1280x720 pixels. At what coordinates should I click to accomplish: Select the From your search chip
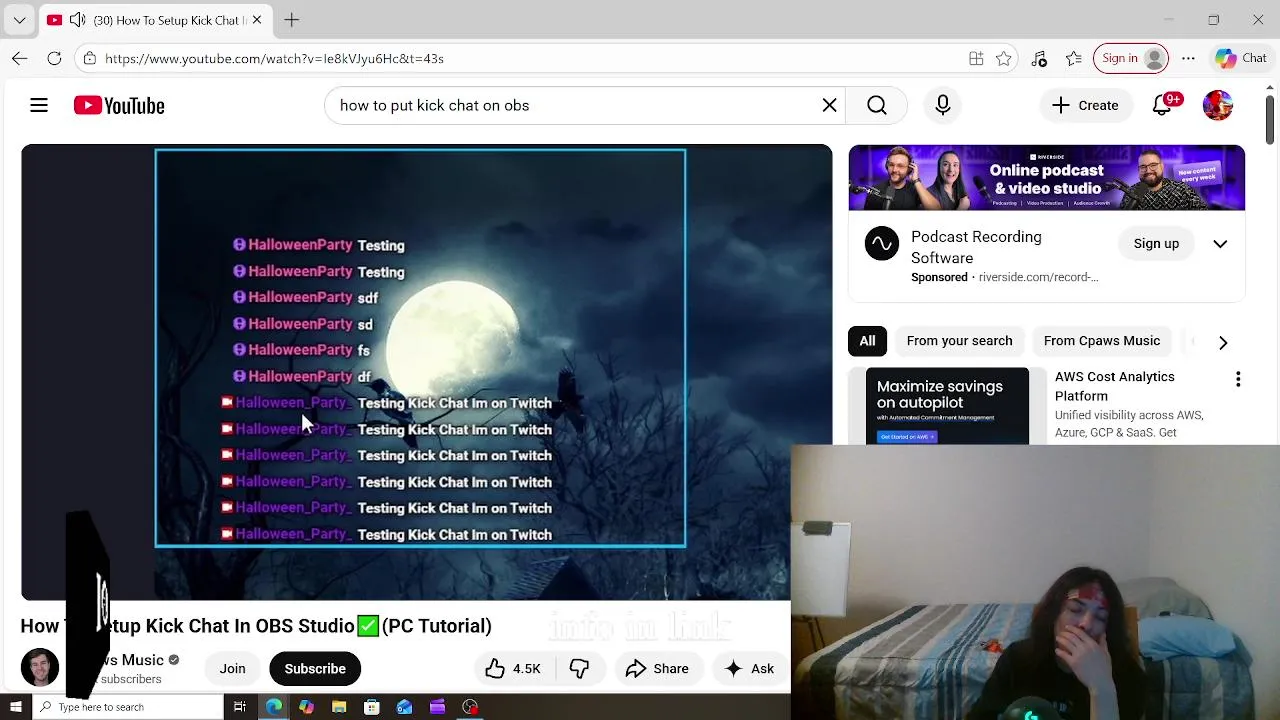point(959,341)
